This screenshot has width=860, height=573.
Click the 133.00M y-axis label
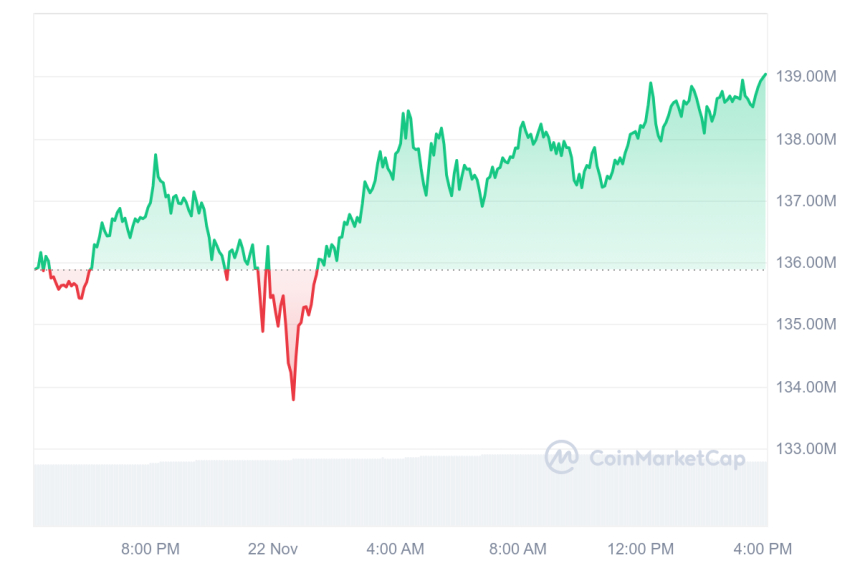click(808, 449)
